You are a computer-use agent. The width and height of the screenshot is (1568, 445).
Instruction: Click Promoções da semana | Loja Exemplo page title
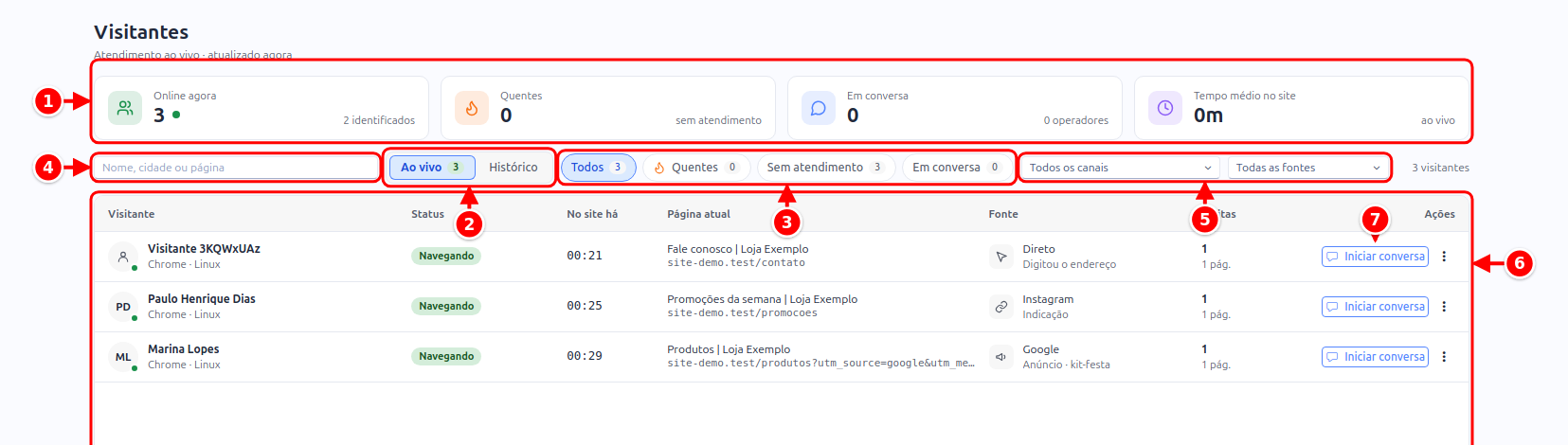click(763, 299)
